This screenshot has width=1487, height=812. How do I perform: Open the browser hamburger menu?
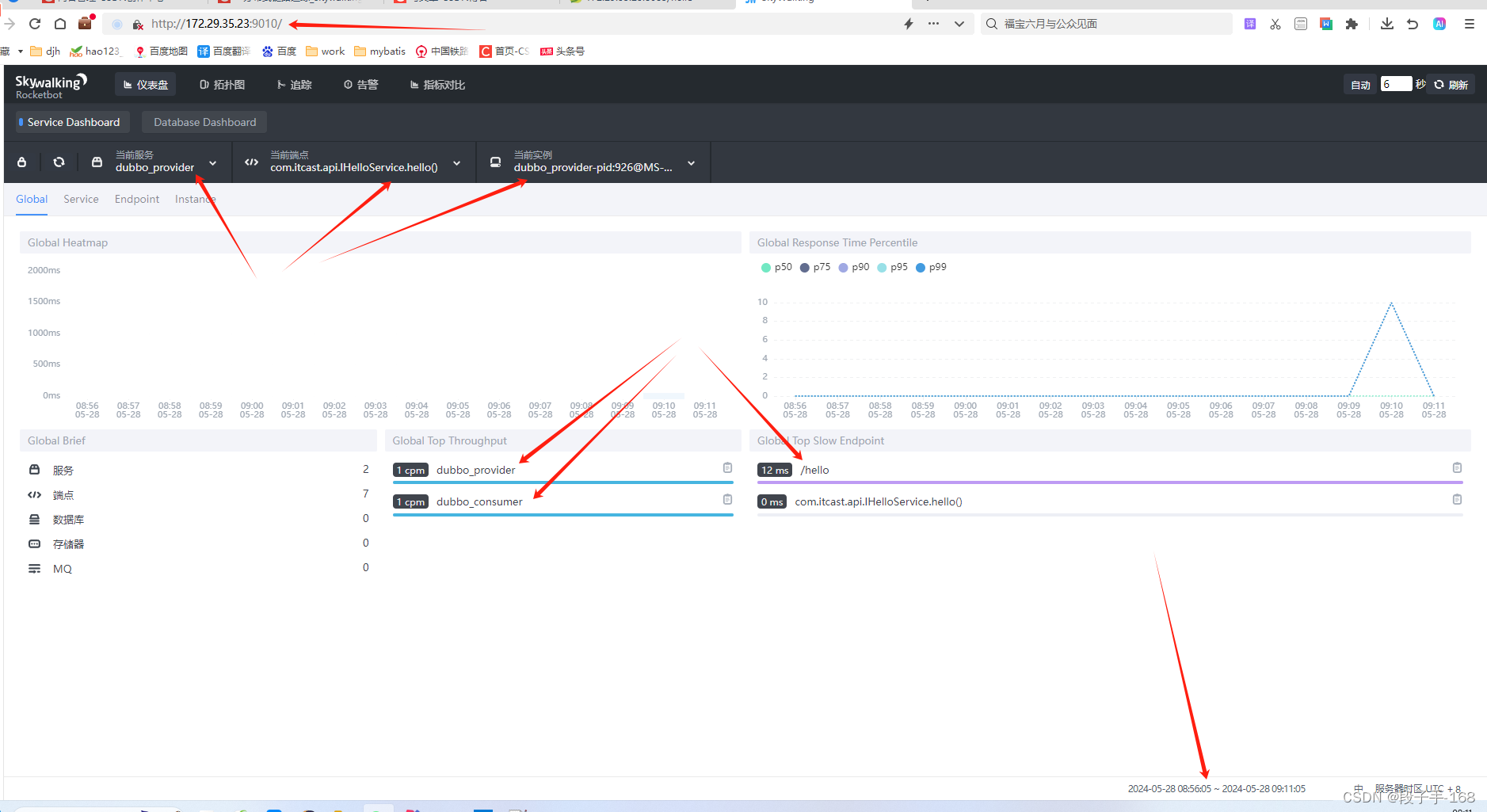pyautogui.click(x=1470, y=24)
